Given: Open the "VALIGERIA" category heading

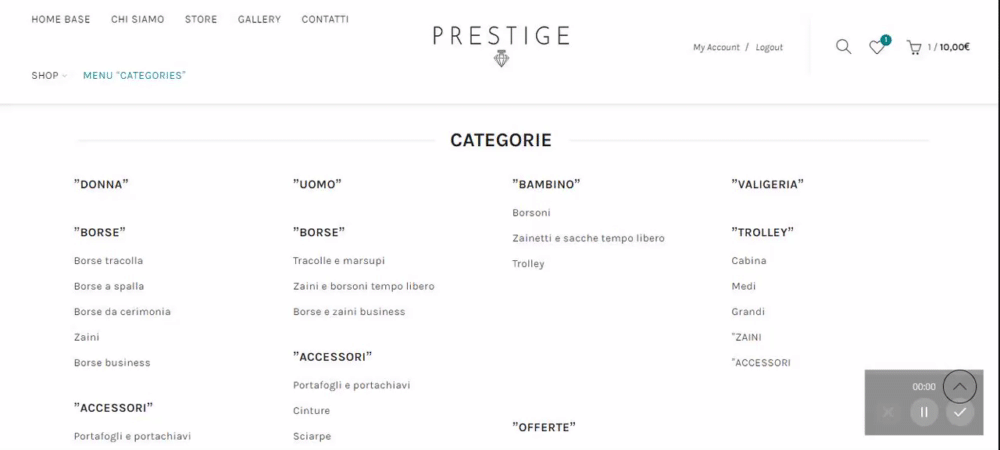Looking at the screenshot, I should 767,184.
